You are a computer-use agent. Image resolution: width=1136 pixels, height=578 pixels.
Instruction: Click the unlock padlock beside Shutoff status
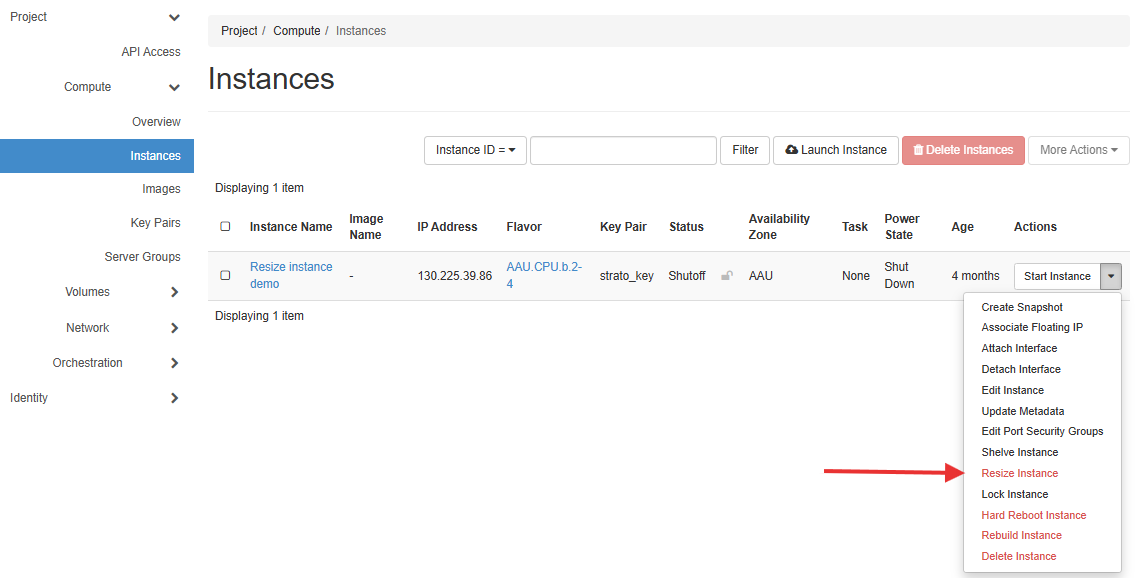point(726,275)
